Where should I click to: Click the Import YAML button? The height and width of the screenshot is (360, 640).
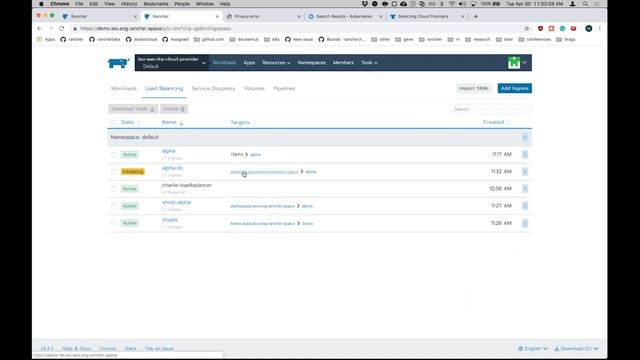[x=473, y=89]
